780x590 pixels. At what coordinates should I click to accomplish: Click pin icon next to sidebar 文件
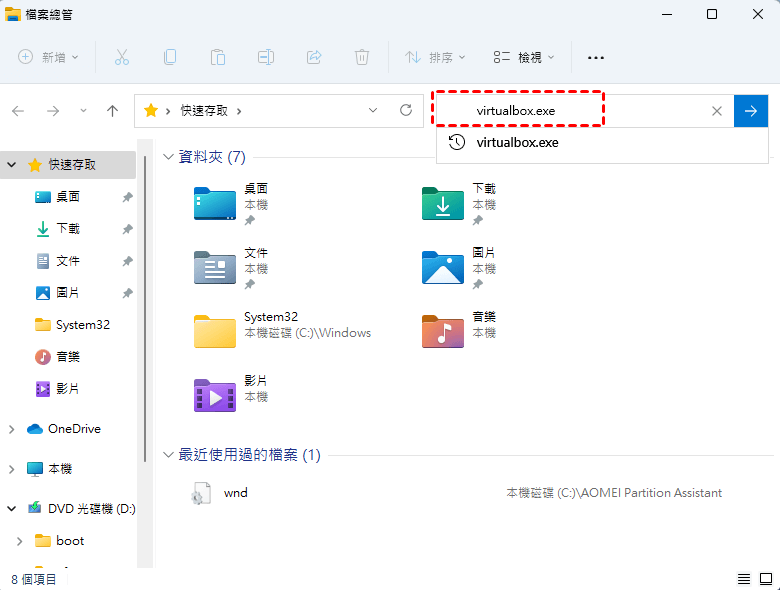127,261
